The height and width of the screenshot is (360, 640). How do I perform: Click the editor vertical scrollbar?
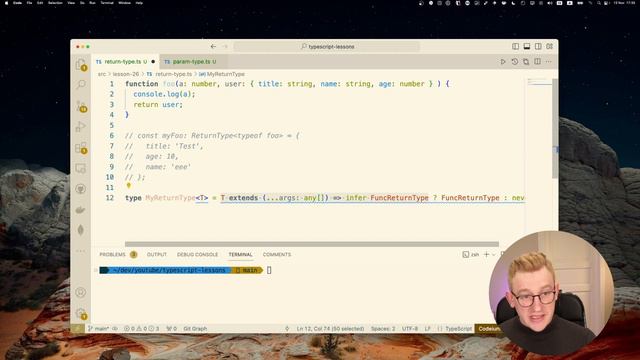pyautogui.click(x=555, y=128)
